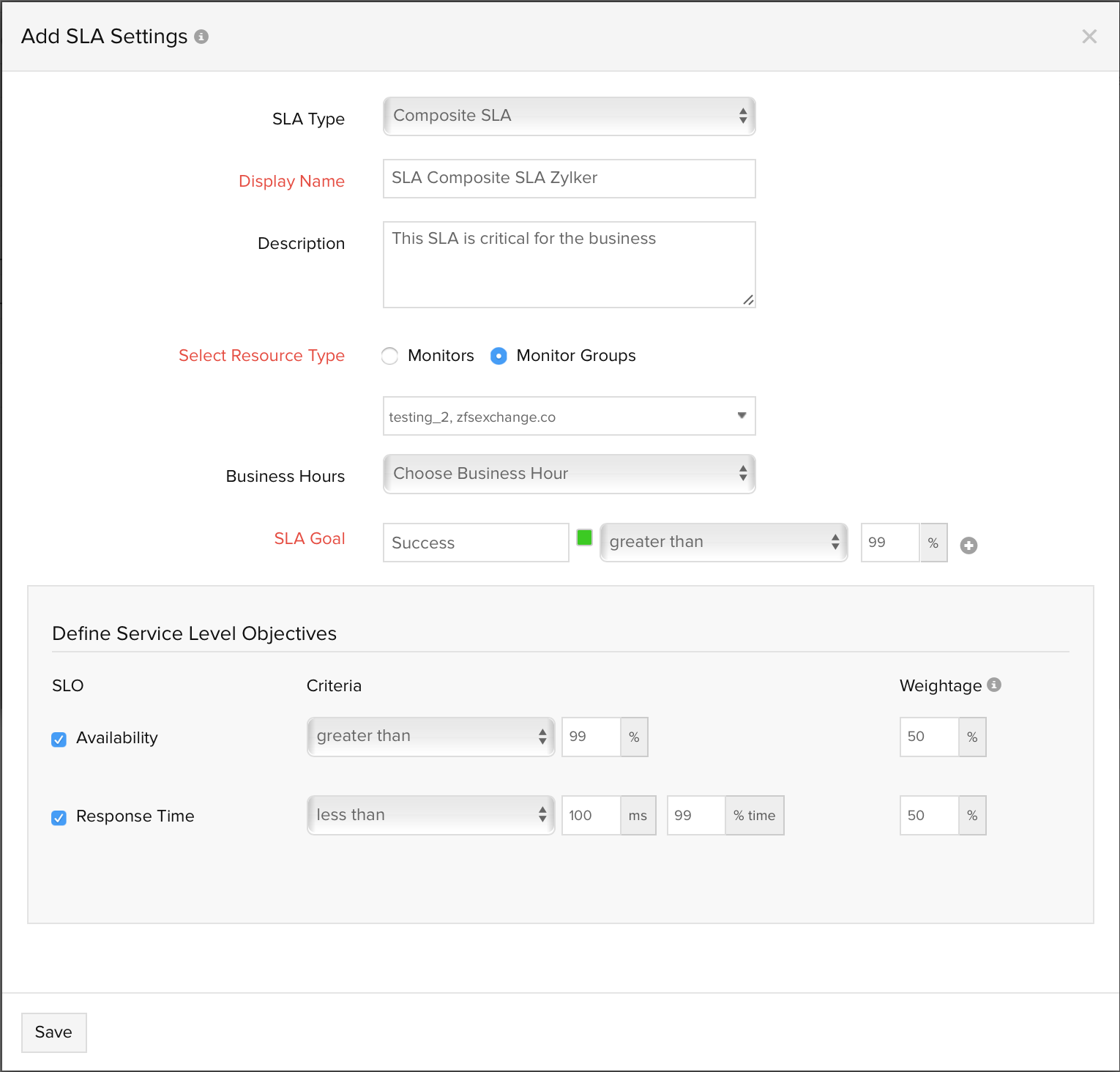
Task: Expand the monitor groups selection dropdown
Action: click(569, 416)
